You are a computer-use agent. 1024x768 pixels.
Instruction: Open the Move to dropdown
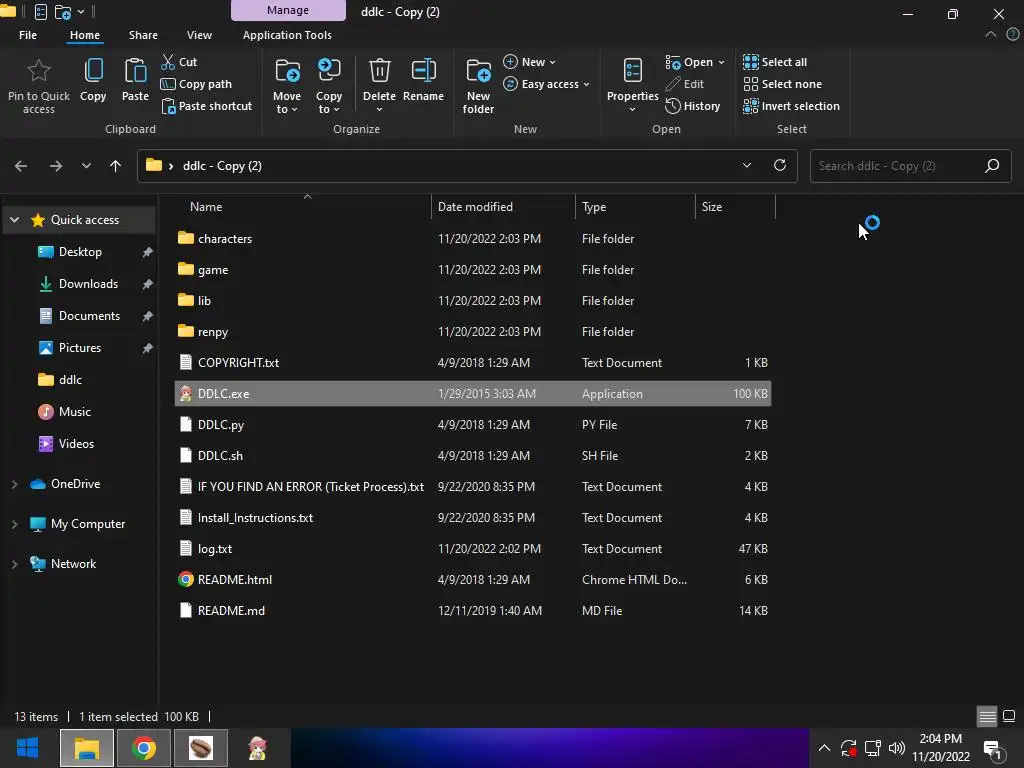[287, 86]
